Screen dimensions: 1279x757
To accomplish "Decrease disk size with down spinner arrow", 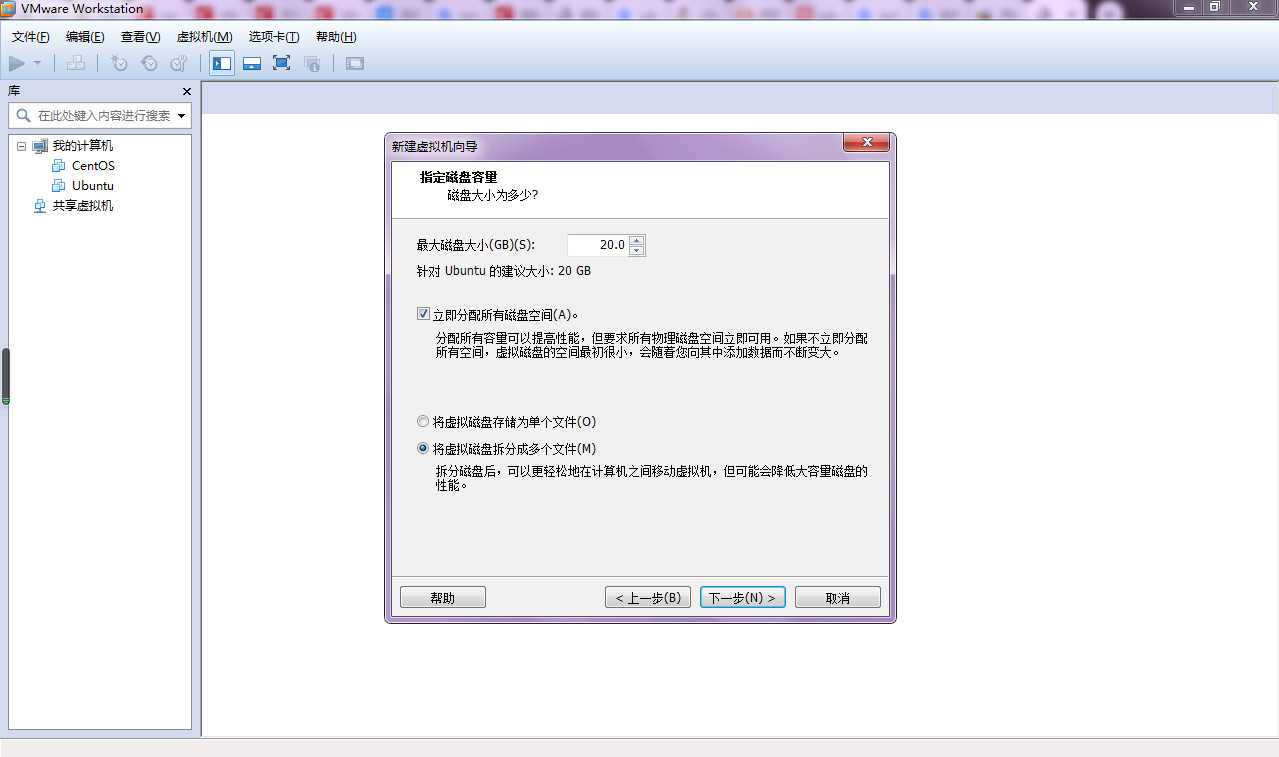I will coord(637,250).
